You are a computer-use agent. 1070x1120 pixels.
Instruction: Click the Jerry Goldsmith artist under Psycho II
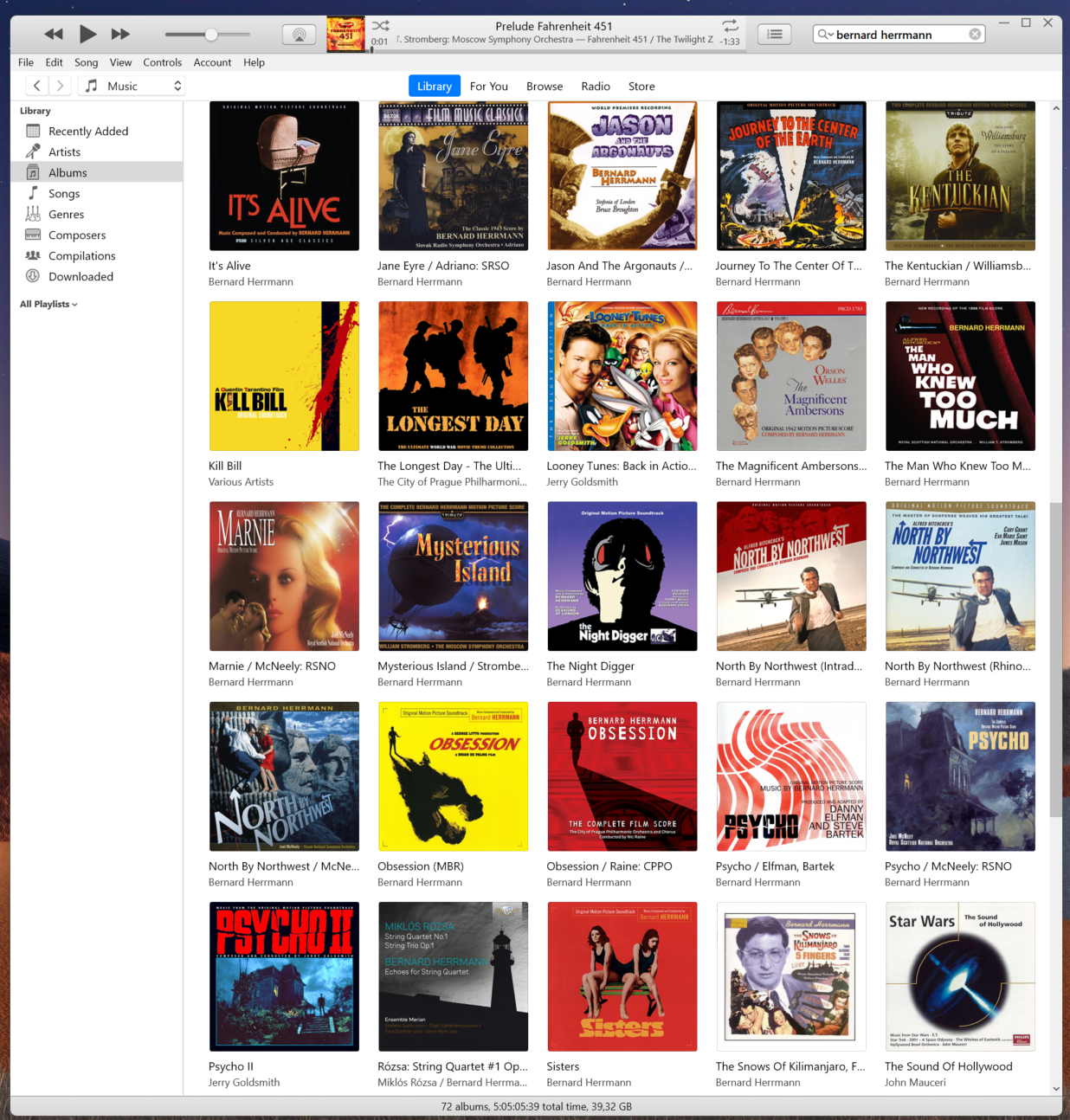click(244, 1083)
